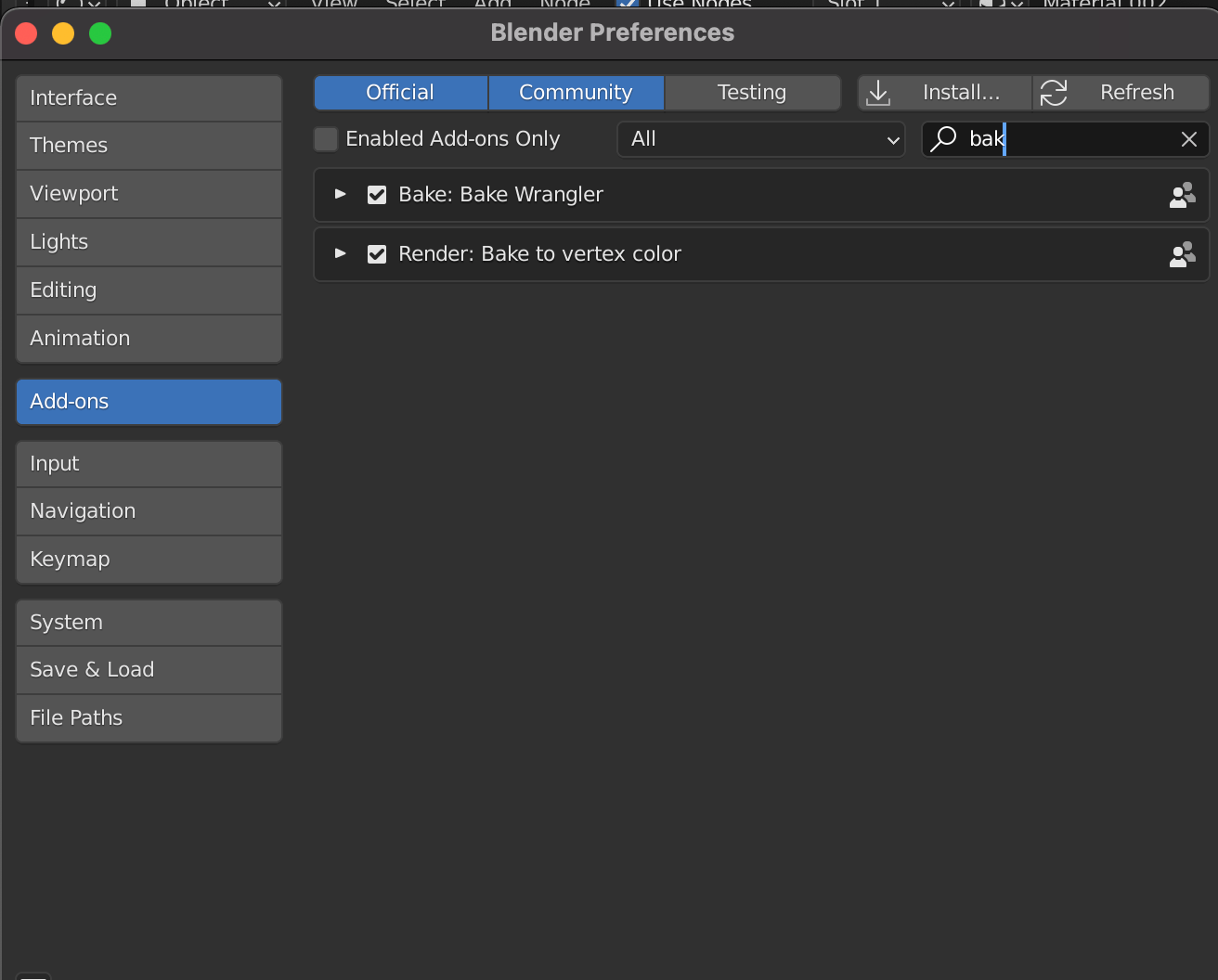Open the All category dropdown
The height and width of the screenshot is (980, 1218).
point(761,139)
